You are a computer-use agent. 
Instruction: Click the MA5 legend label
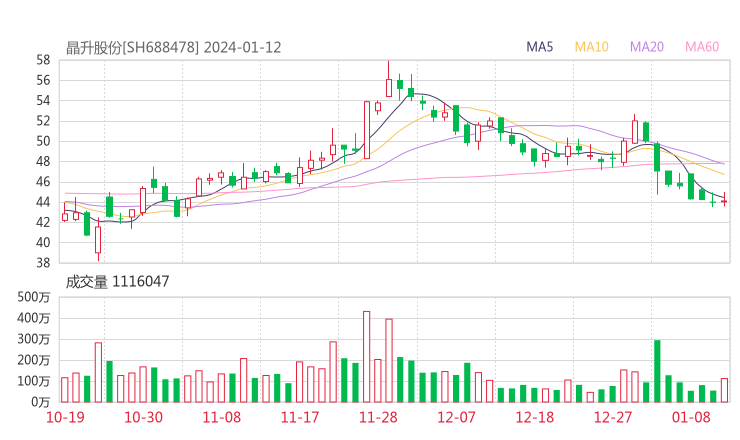coord(539,47)
